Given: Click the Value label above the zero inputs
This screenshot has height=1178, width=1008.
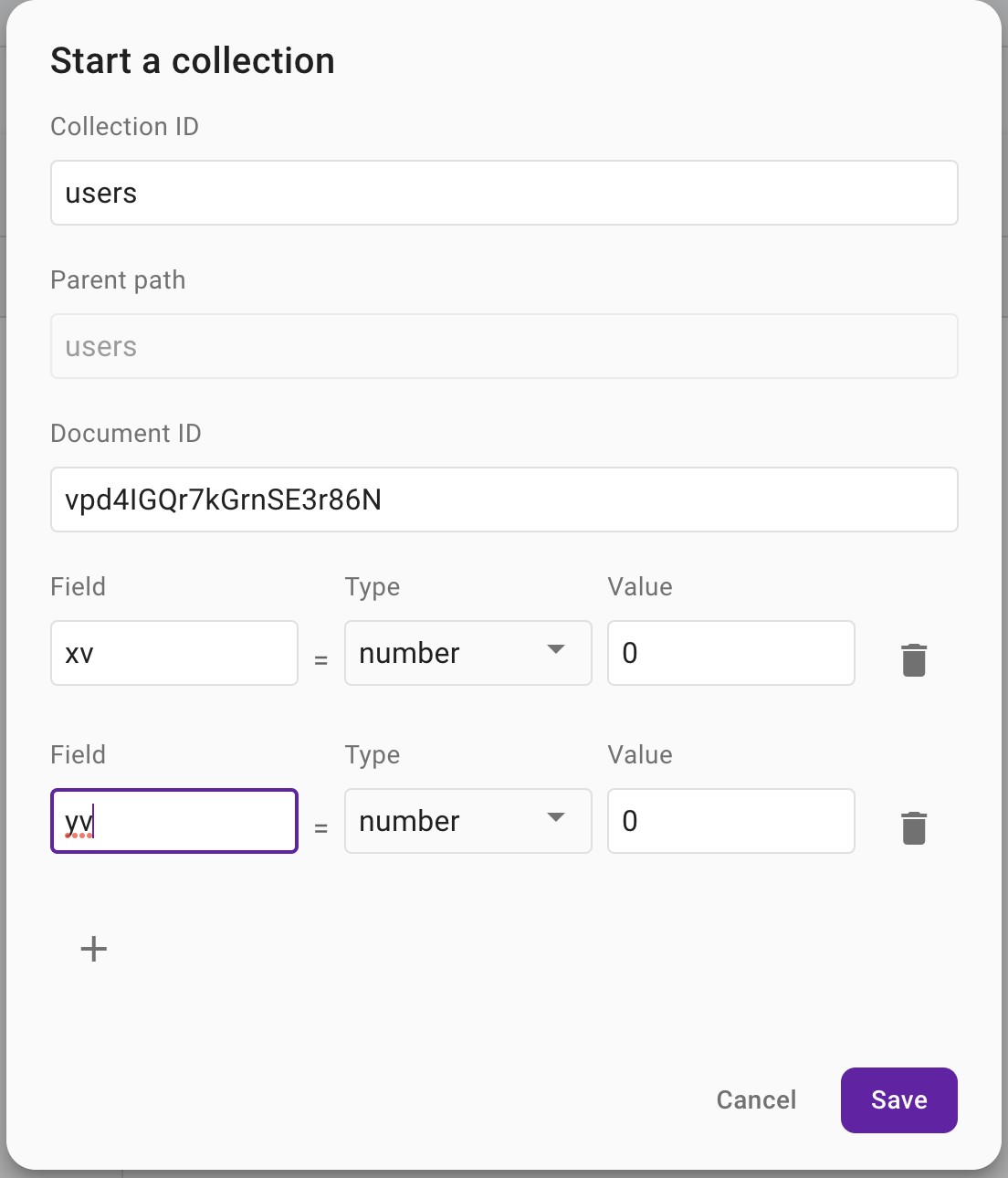Looking at the screenshot, I should point(639,587).
